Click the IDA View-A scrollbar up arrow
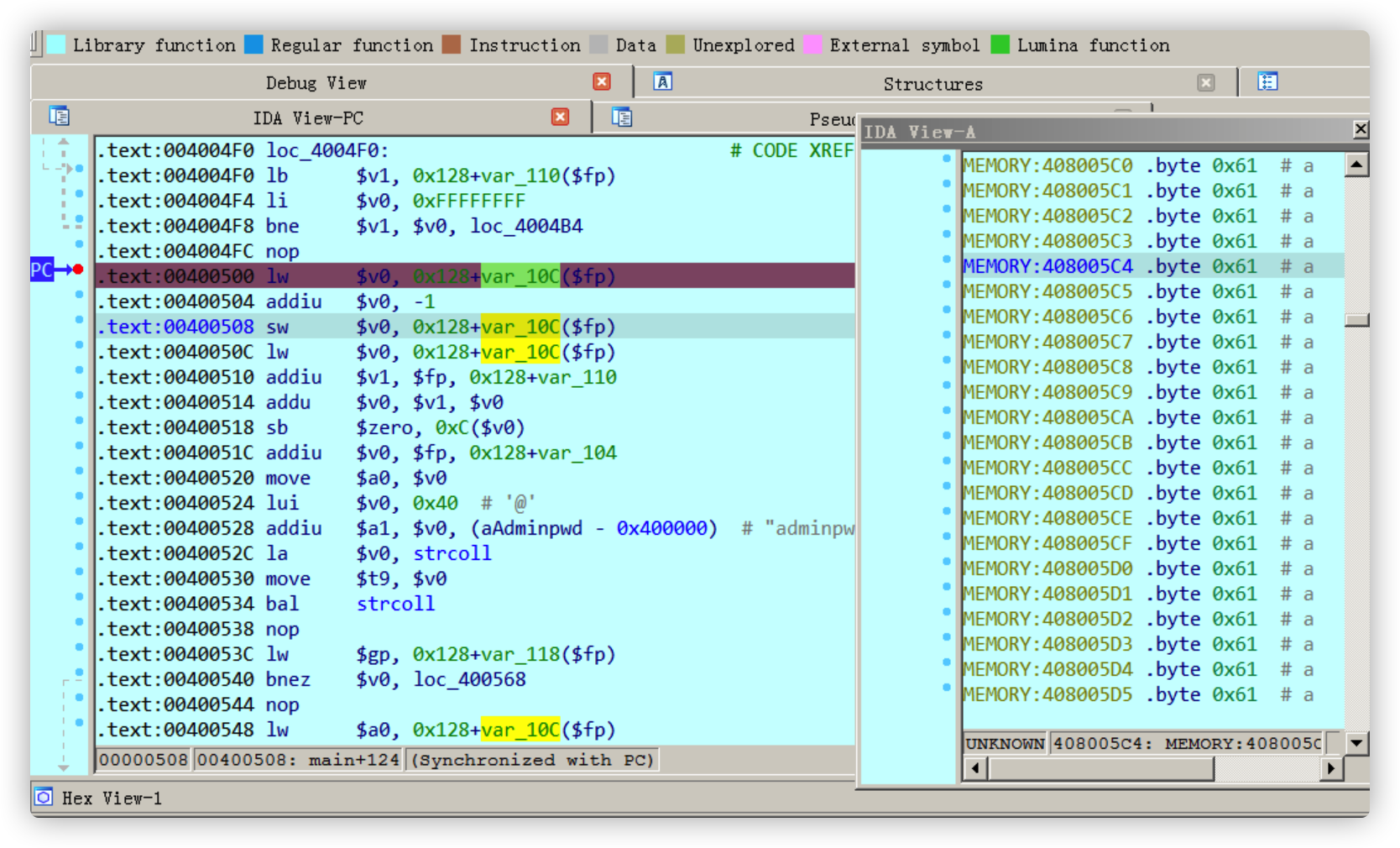This screenshot has width=1400, height=848. tap(1356, 165)
